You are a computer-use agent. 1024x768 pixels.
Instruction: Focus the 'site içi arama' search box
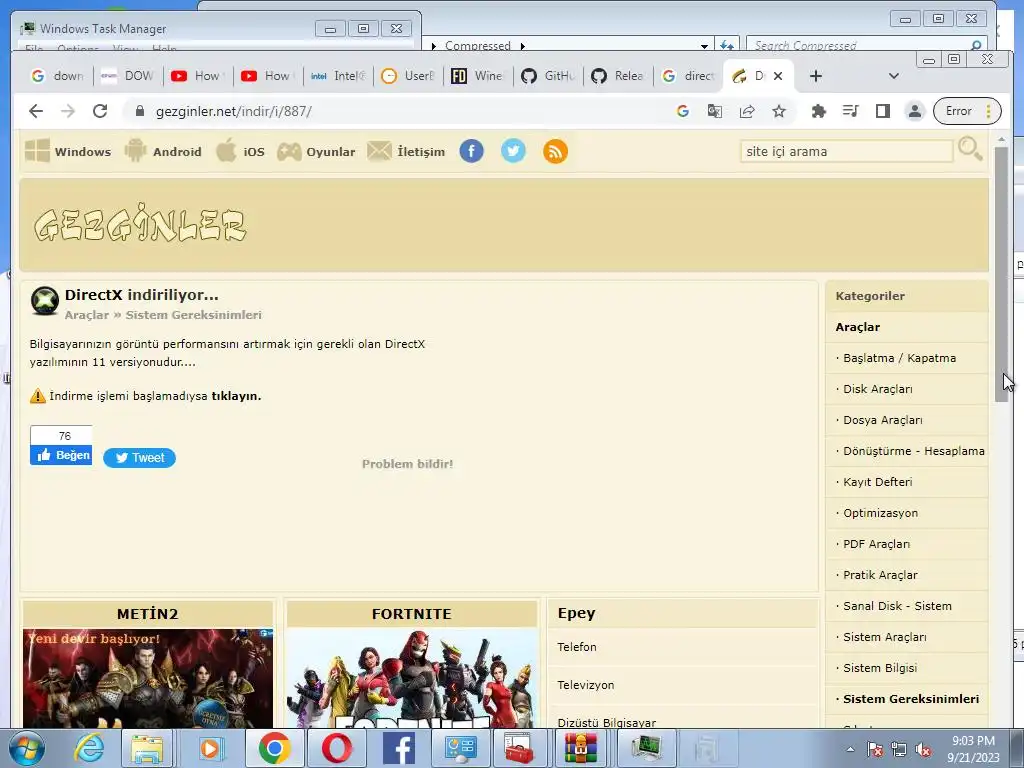846,152
